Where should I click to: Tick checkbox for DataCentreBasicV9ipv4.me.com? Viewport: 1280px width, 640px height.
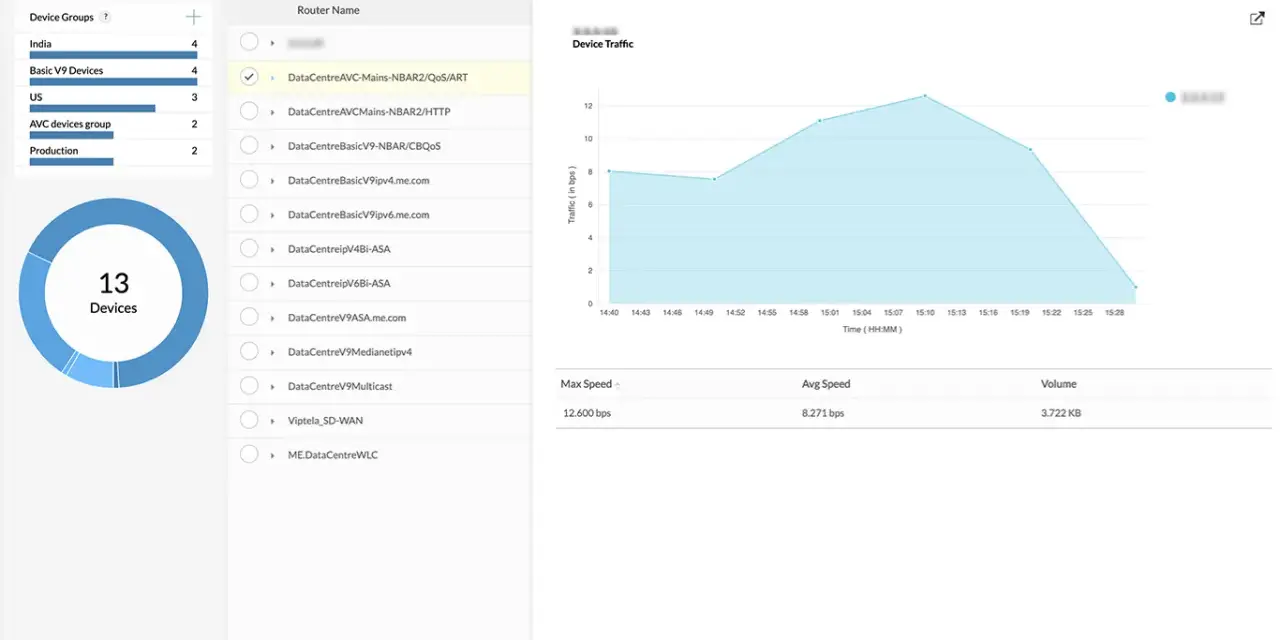tap(249, 180)
